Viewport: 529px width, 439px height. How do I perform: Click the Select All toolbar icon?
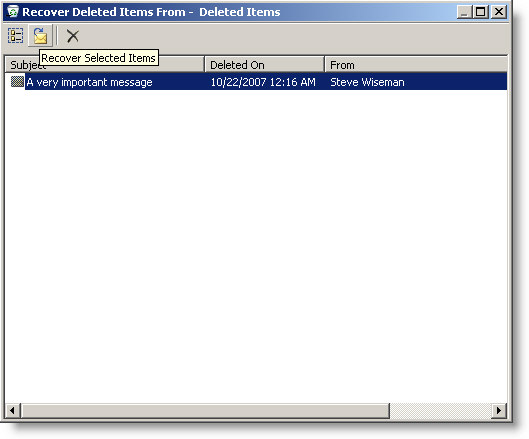click(16, 36)
